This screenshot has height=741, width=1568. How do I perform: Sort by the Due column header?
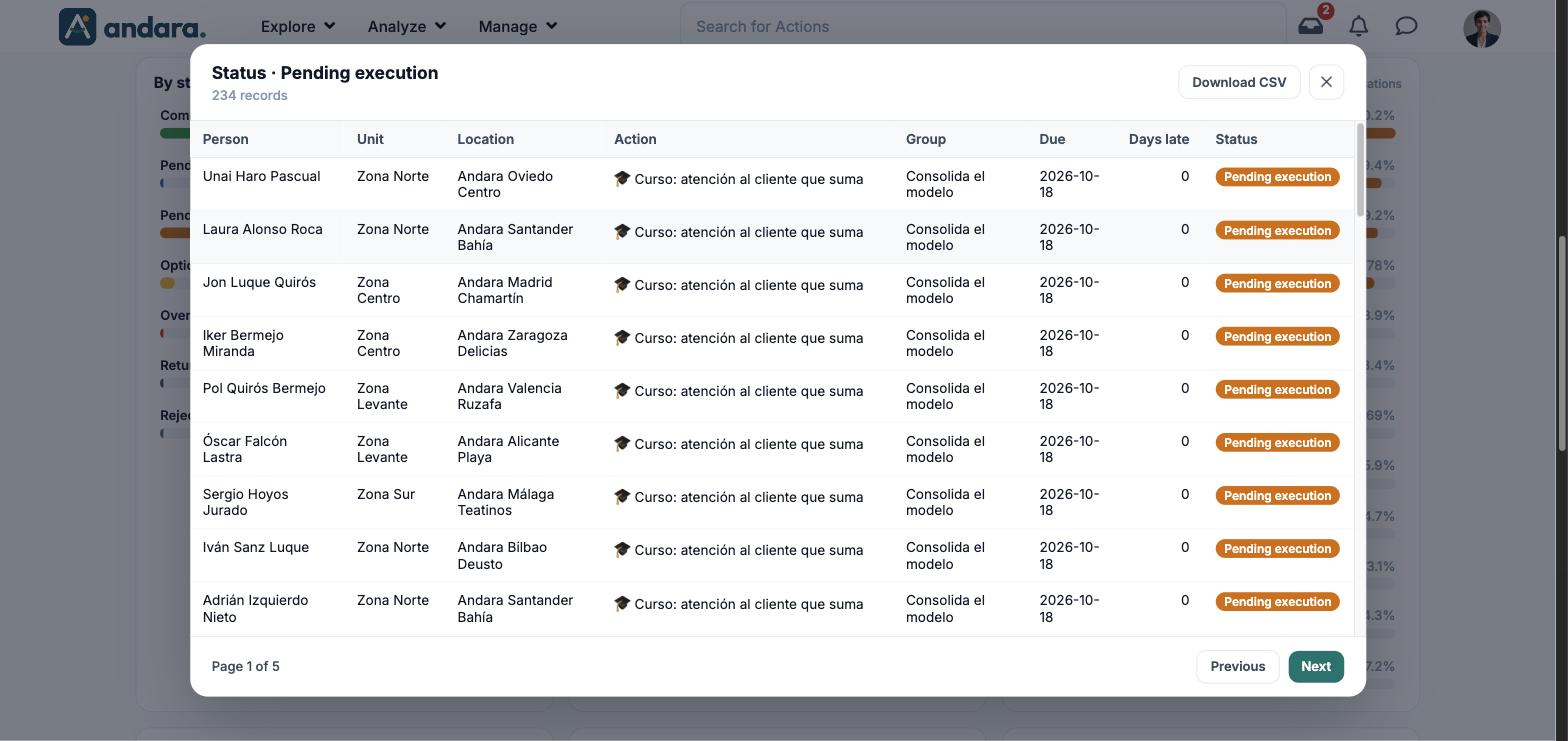point(1052,139)
